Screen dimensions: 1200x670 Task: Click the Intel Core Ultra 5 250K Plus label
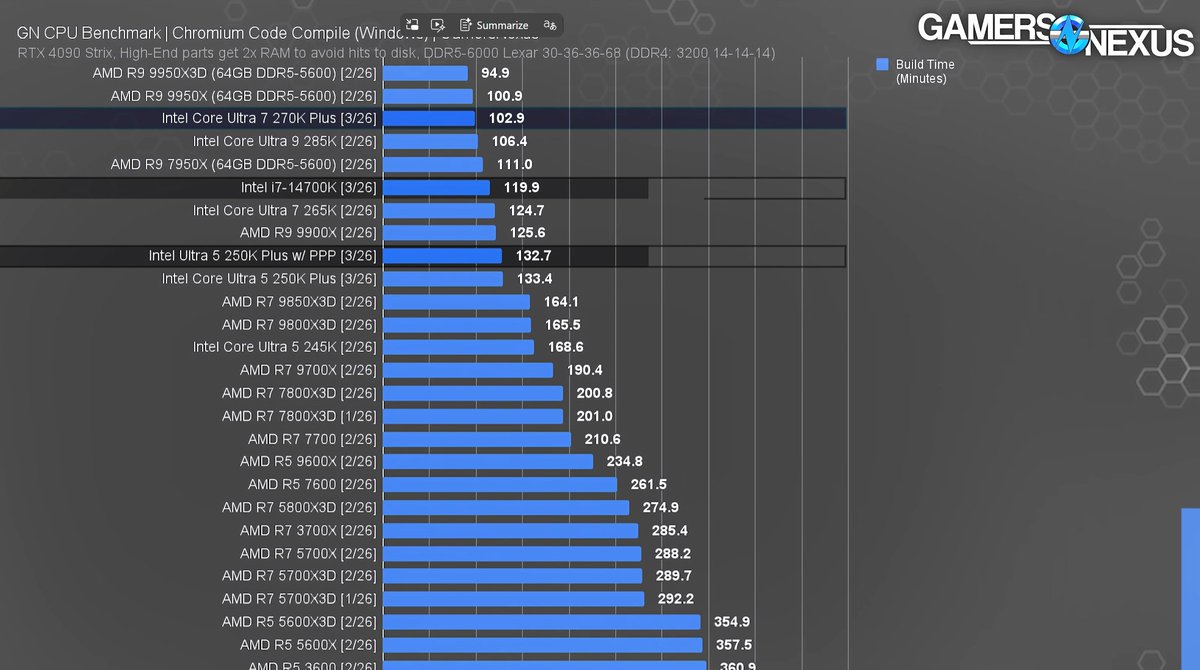[x=269, y=278]
